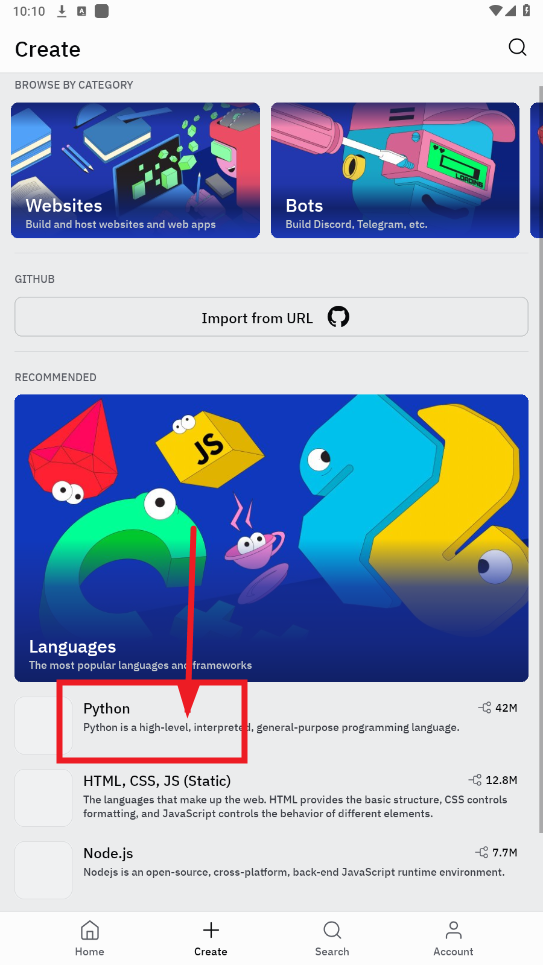
Task: Click the 12.8M fork count
Action: tap(501, 780)
